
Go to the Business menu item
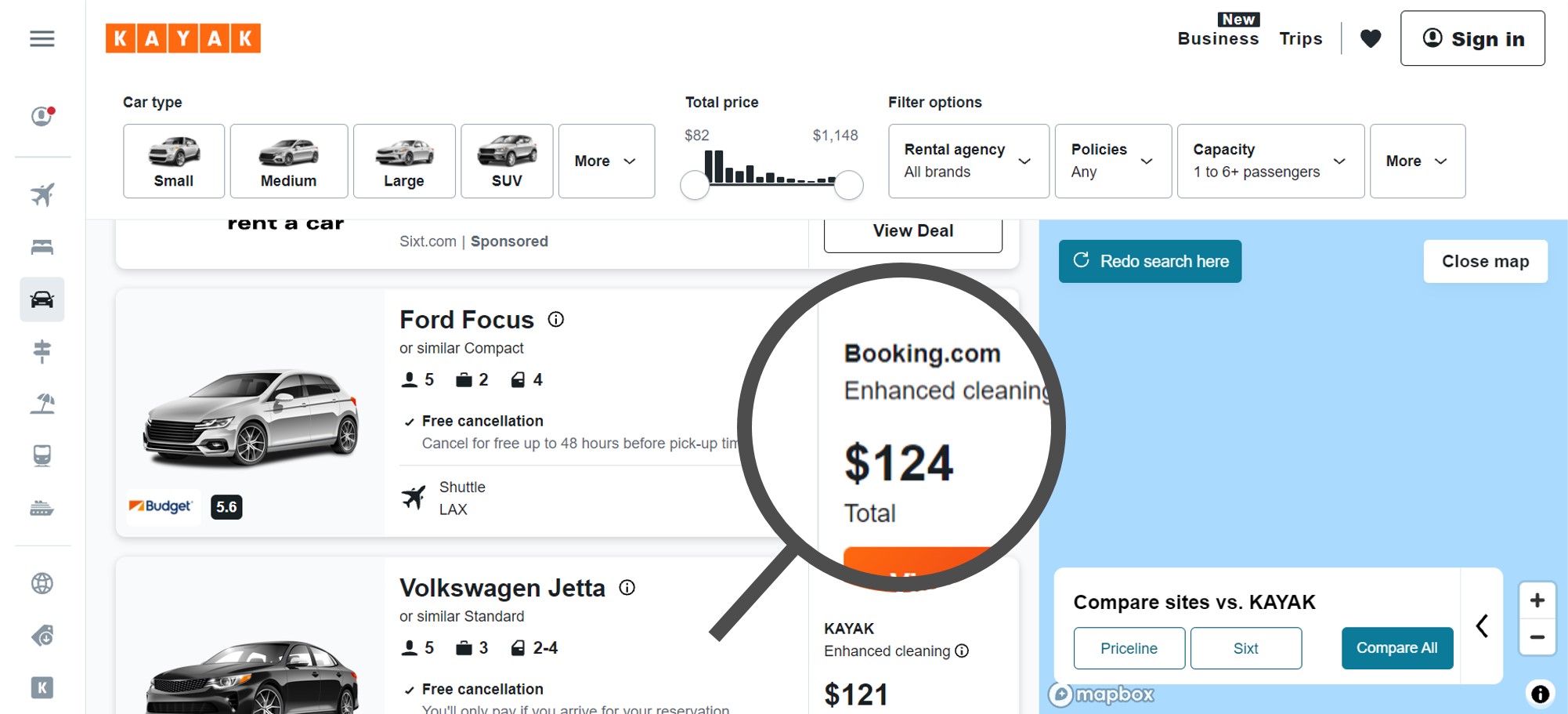pos(1218,38)
